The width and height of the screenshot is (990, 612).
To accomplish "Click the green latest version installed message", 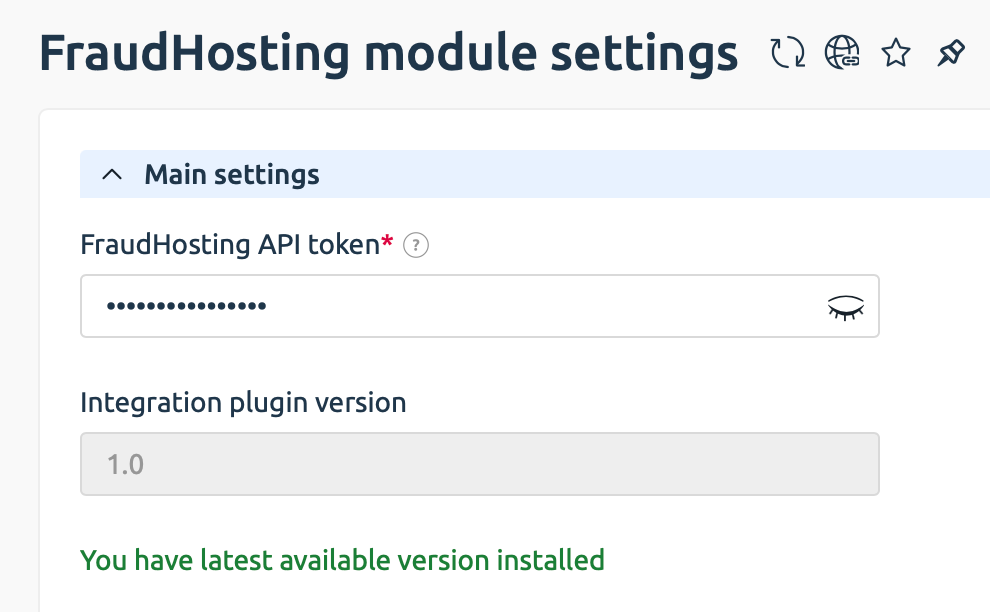I will [342, 561].
